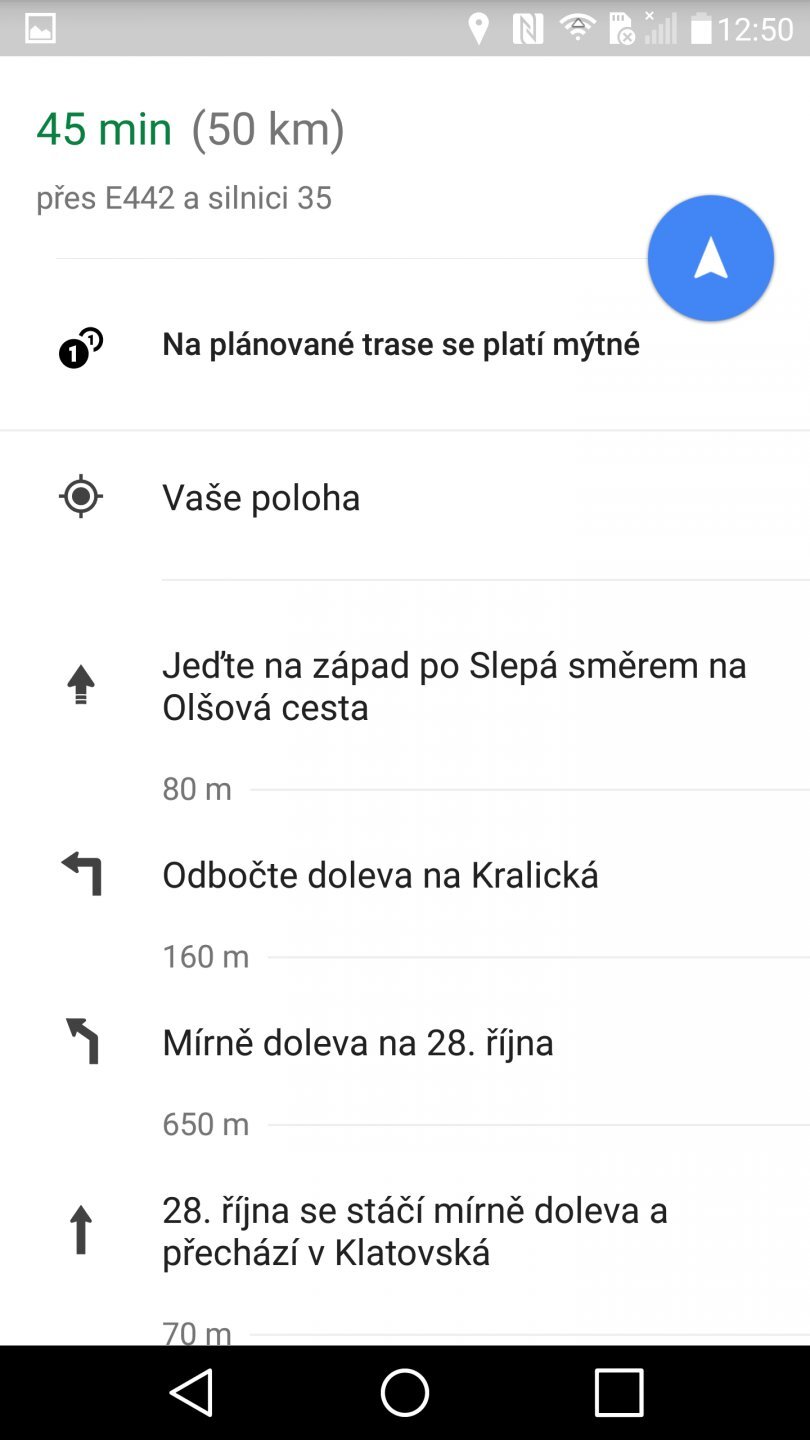The height and width of the screenshot is (1440, 810).
Task: Tap the slight left arrow icon
Action: [x=82, y=1041]
